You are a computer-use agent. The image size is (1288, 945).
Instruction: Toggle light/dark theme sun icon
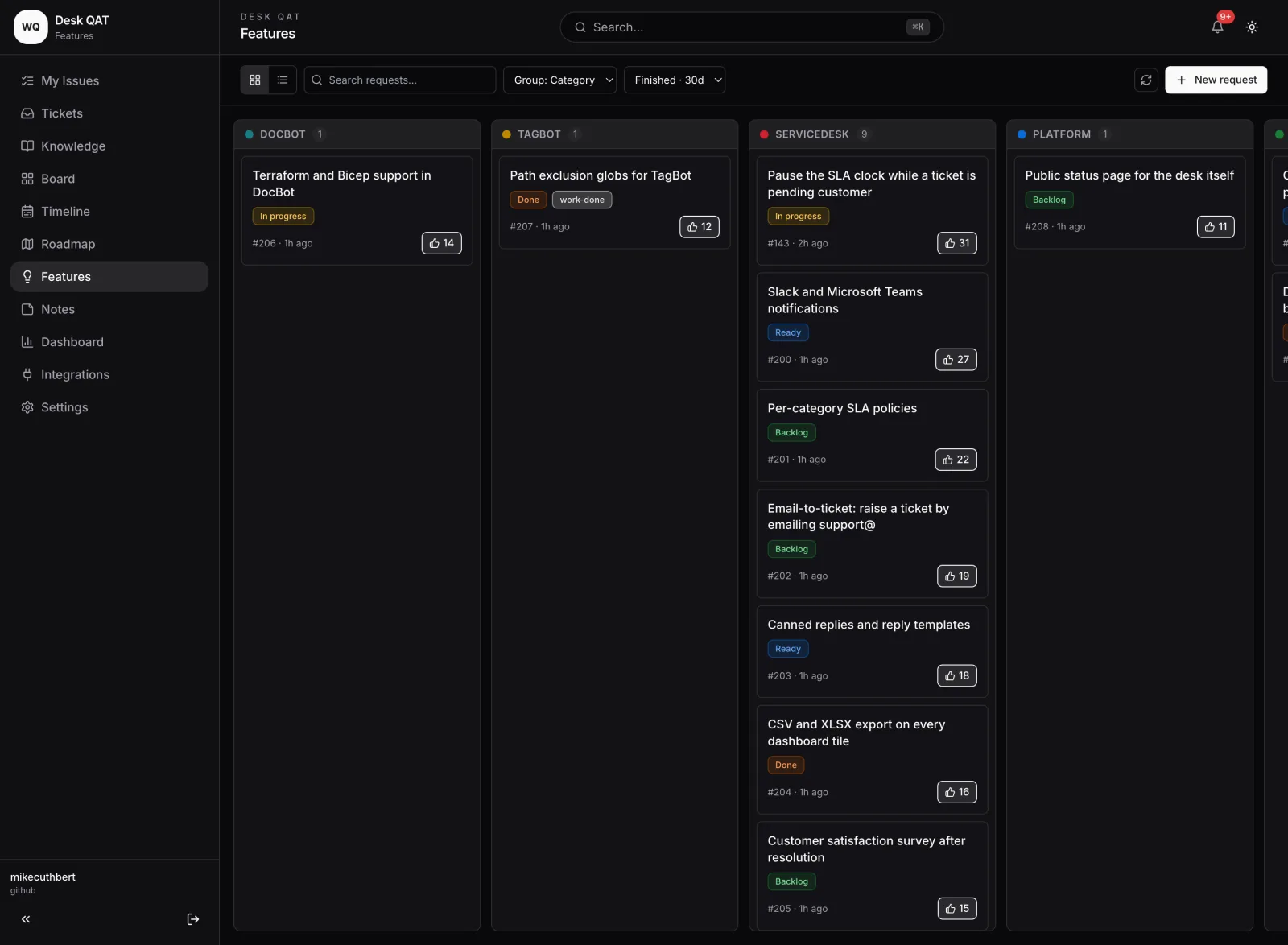[x=1252, y=27]
